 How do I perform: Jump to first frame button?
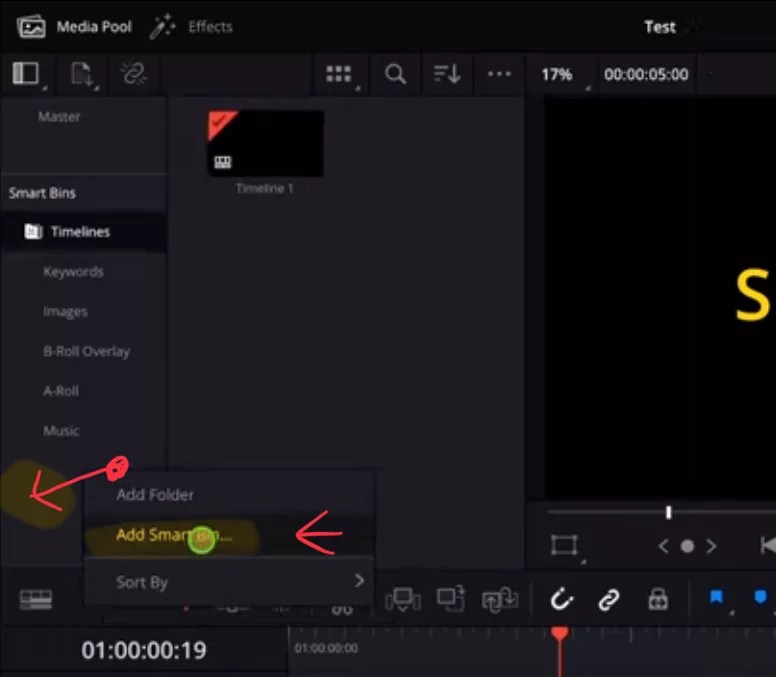tap(768, 545)
